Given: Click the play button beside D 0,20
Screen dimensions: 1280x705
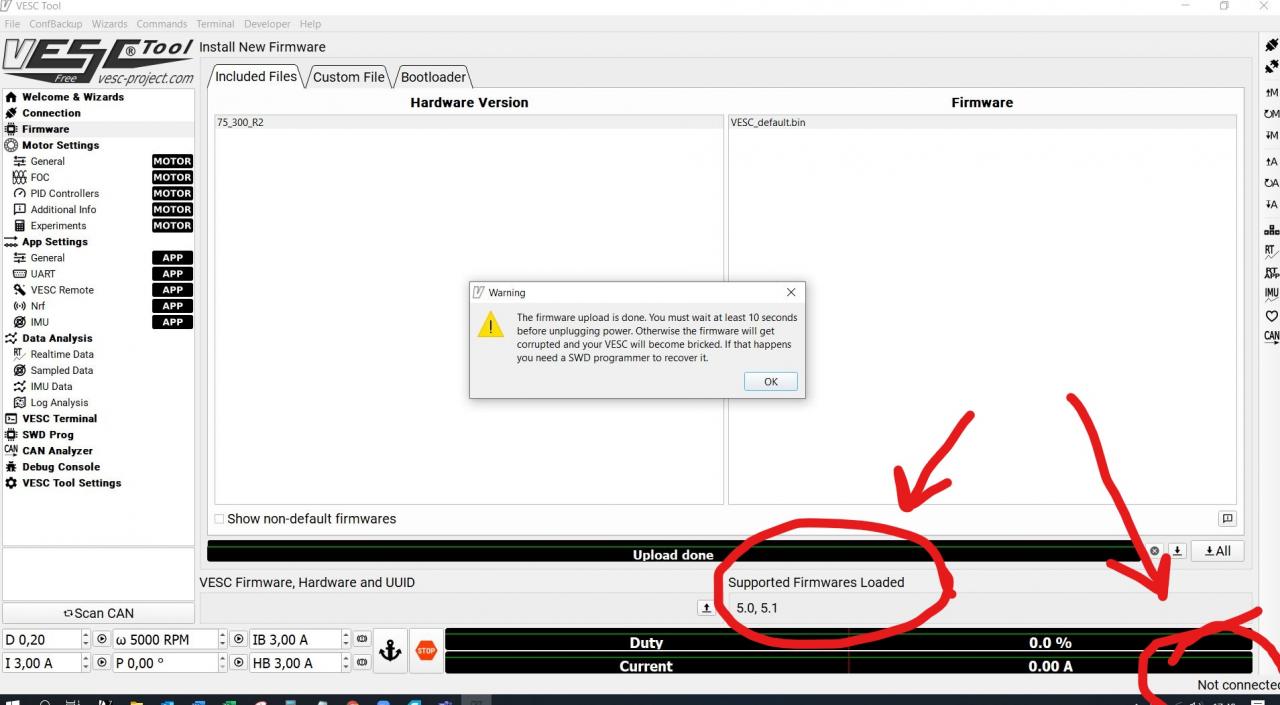Looking at the screenshot, I should [102, 639].
